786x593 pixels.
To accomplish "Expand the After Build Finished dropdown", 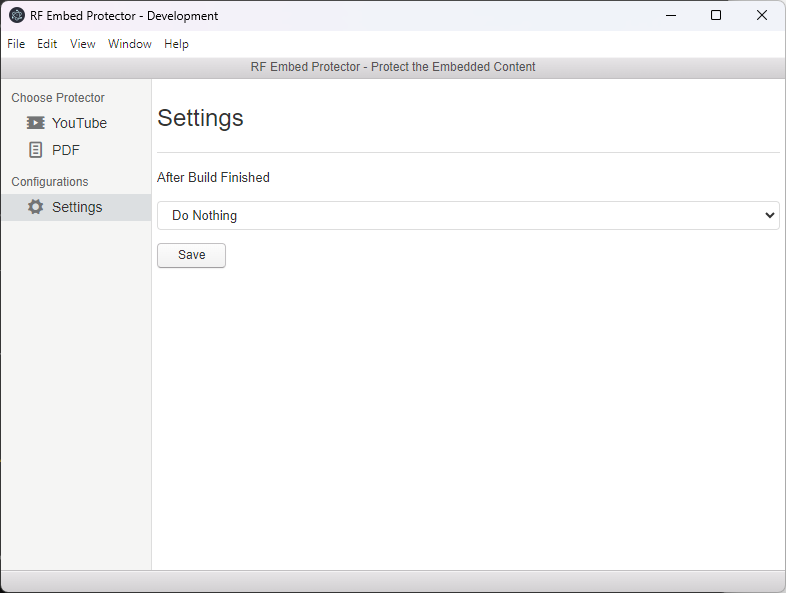I will click(468, 216).
